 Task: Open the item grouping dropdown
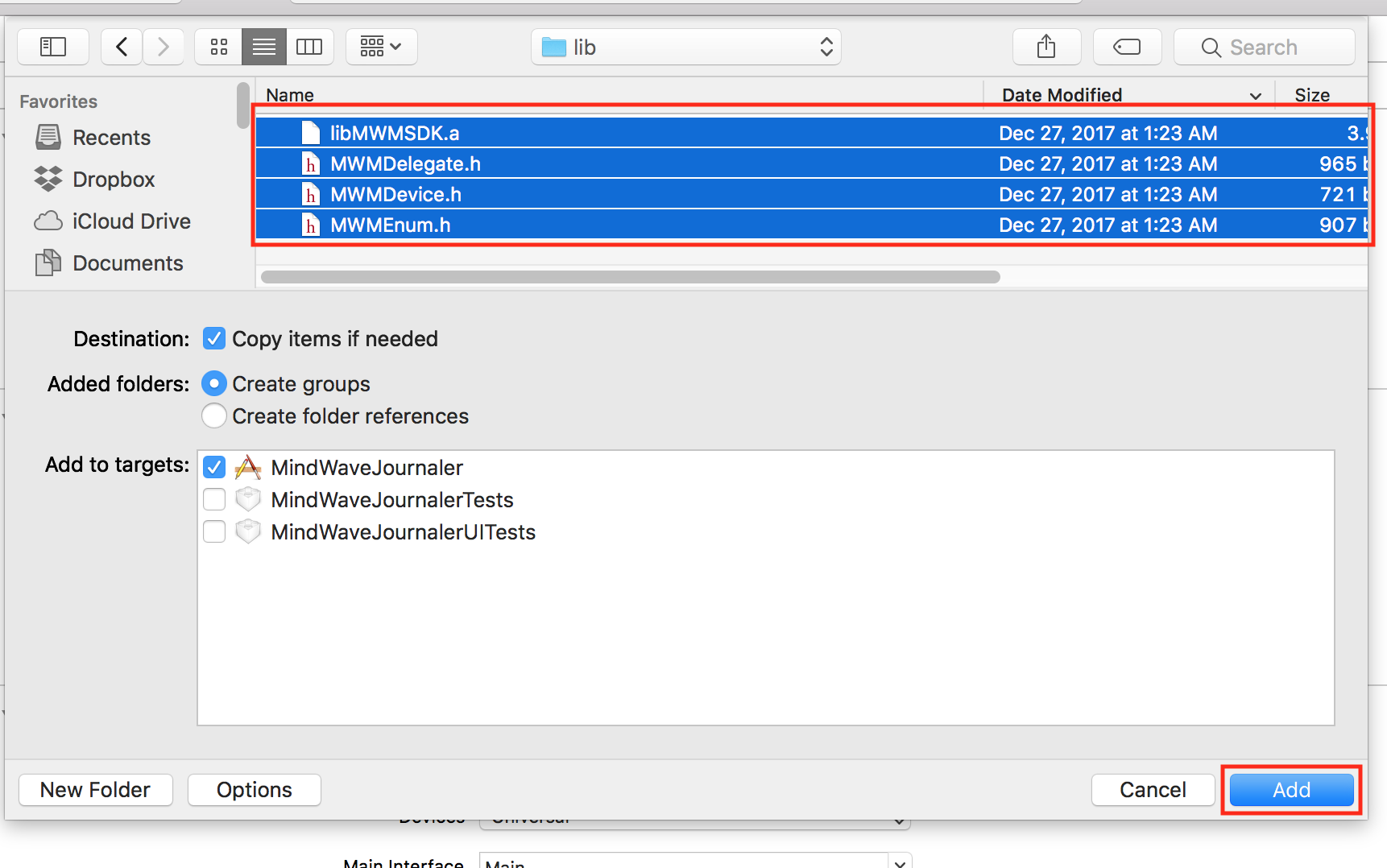[380, 46]
